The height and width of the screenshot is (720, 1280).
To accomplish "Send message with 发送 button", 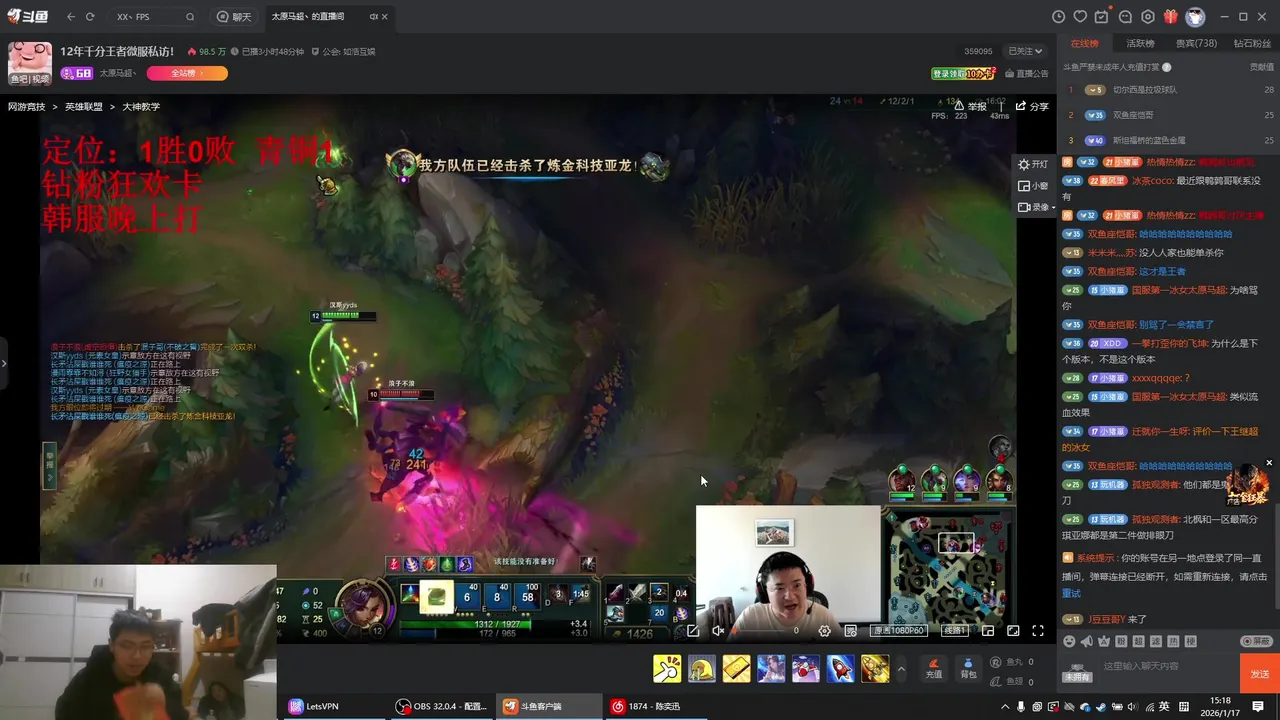I will point(1260,673).
